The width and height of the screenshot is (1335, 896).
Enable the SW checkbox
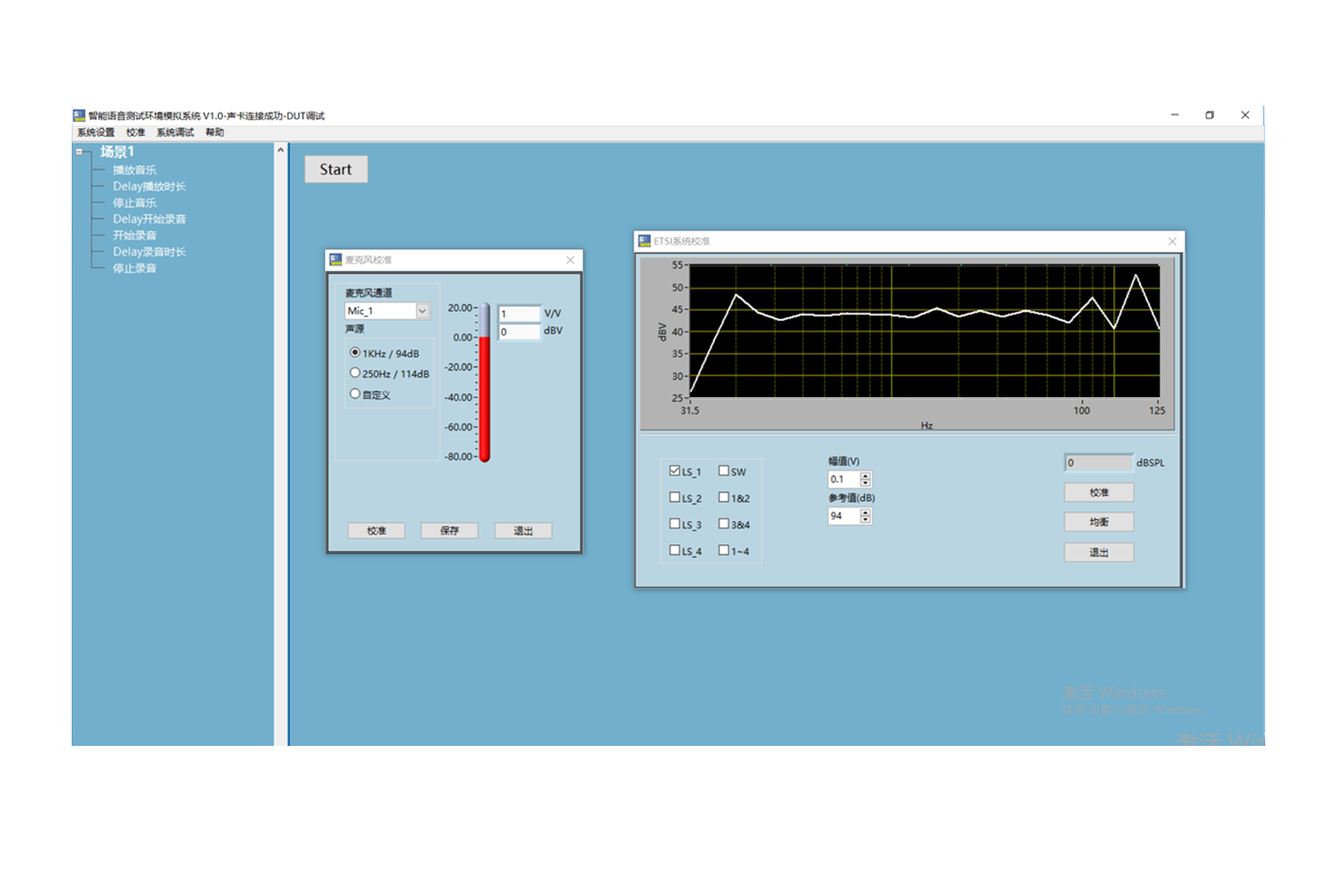click(724, 471)
